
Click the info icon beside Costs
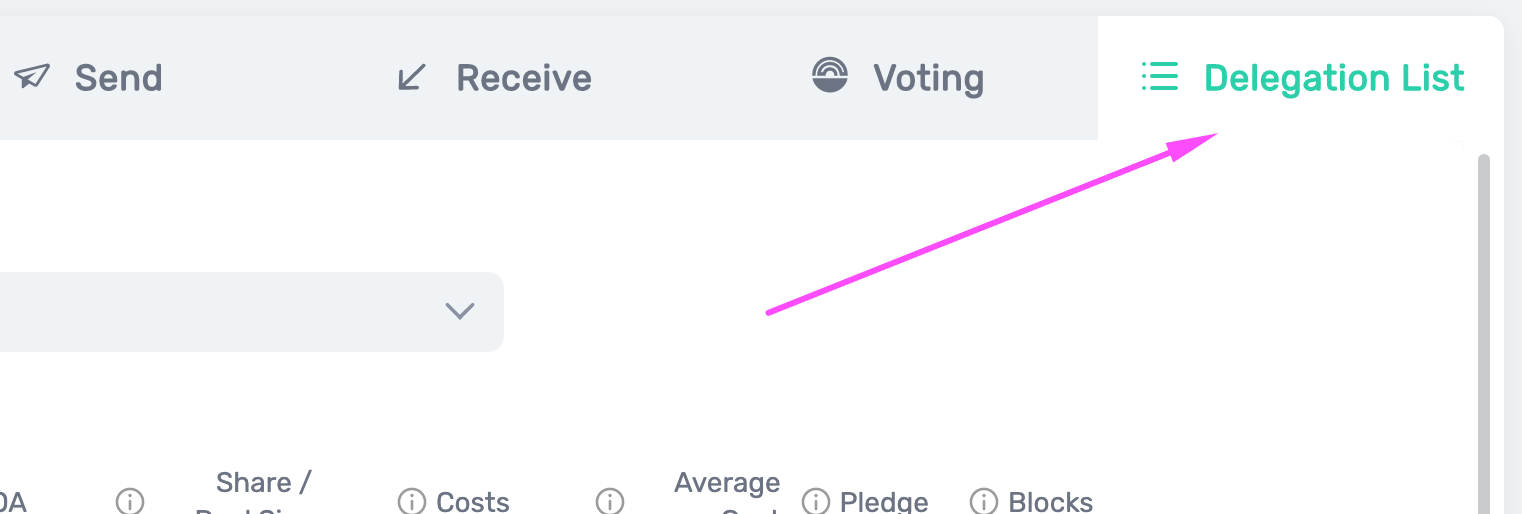tap(411, 500)
